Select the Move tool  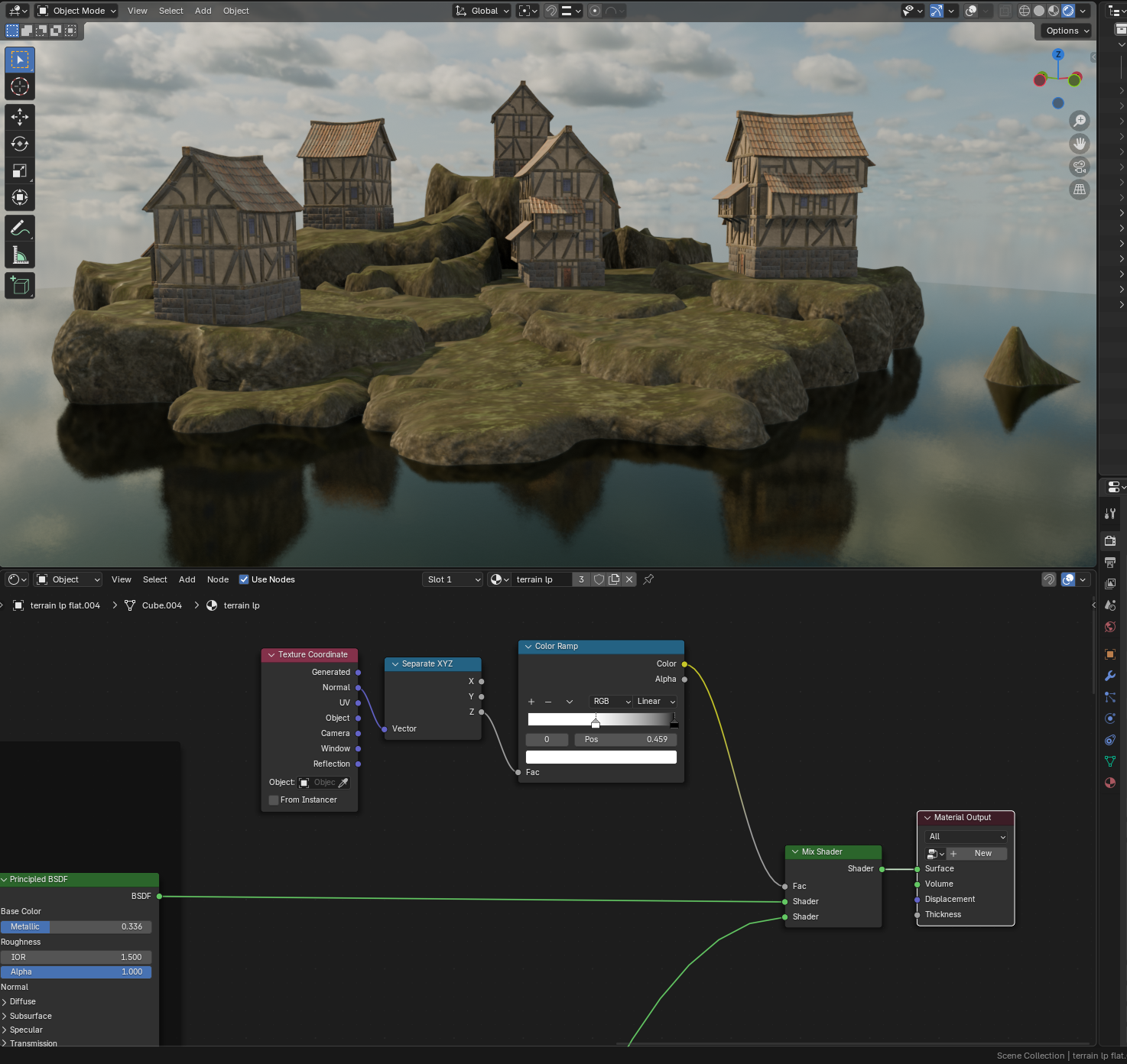click(20, 117)
